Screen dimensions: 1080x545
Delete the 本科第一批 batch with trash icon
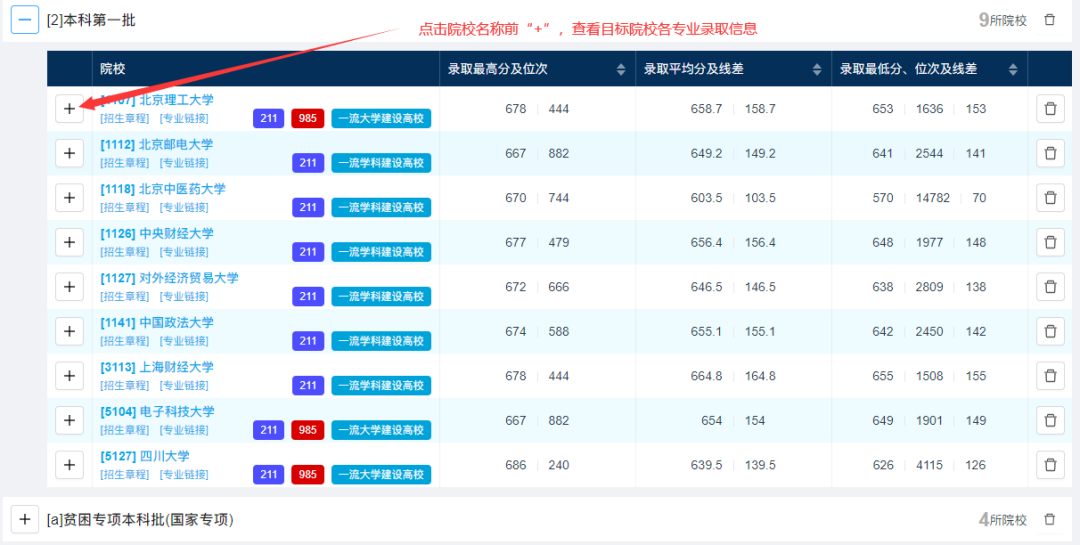pyautogui.click(x=1049, y=20)
